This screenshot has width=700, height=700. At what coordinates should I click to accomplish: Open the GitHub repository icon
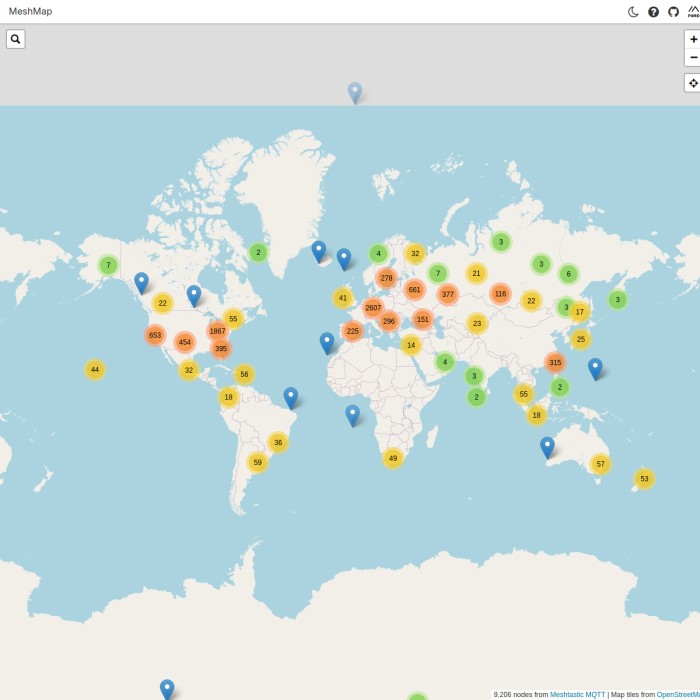pos(673,12)
